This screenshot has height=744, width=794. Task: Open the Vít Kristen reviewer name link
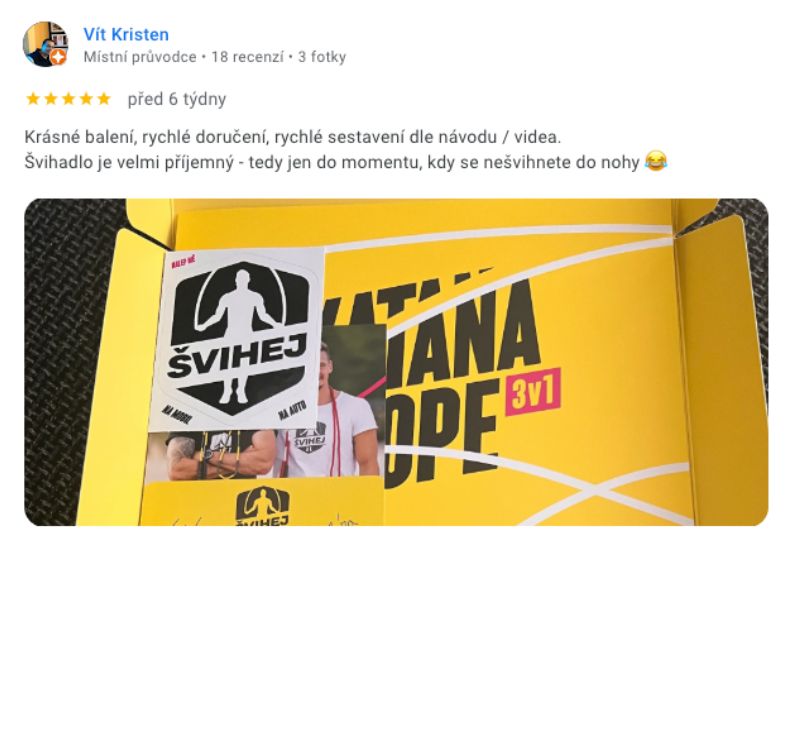click(x=126, y=34)
